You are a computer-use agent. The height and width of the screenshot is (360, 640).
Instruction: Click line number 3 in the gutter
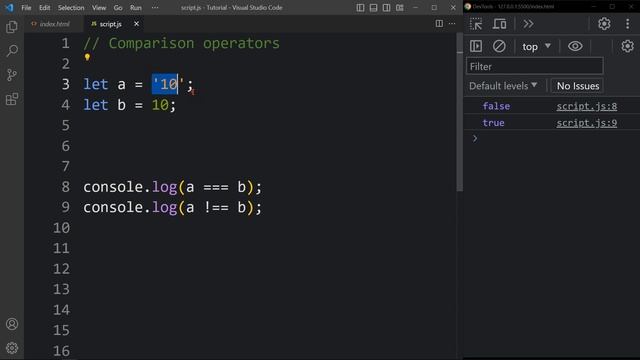(x=66, y=84)
